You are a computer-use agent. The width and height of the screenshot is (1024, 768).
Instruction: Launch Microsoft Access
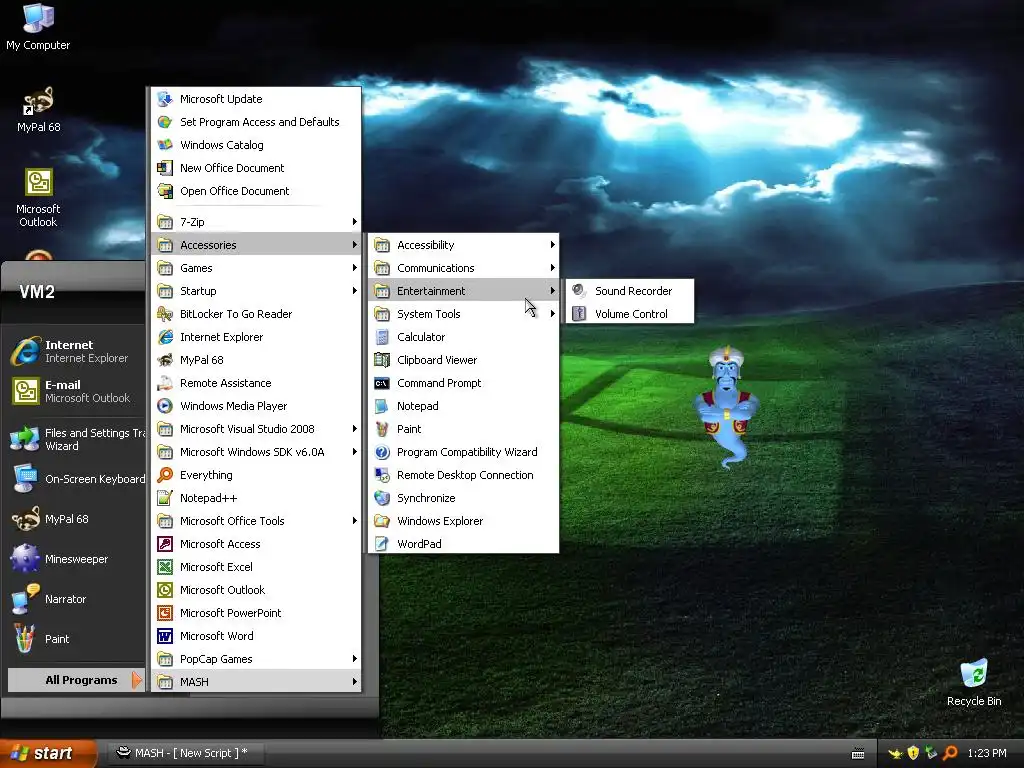256,544
